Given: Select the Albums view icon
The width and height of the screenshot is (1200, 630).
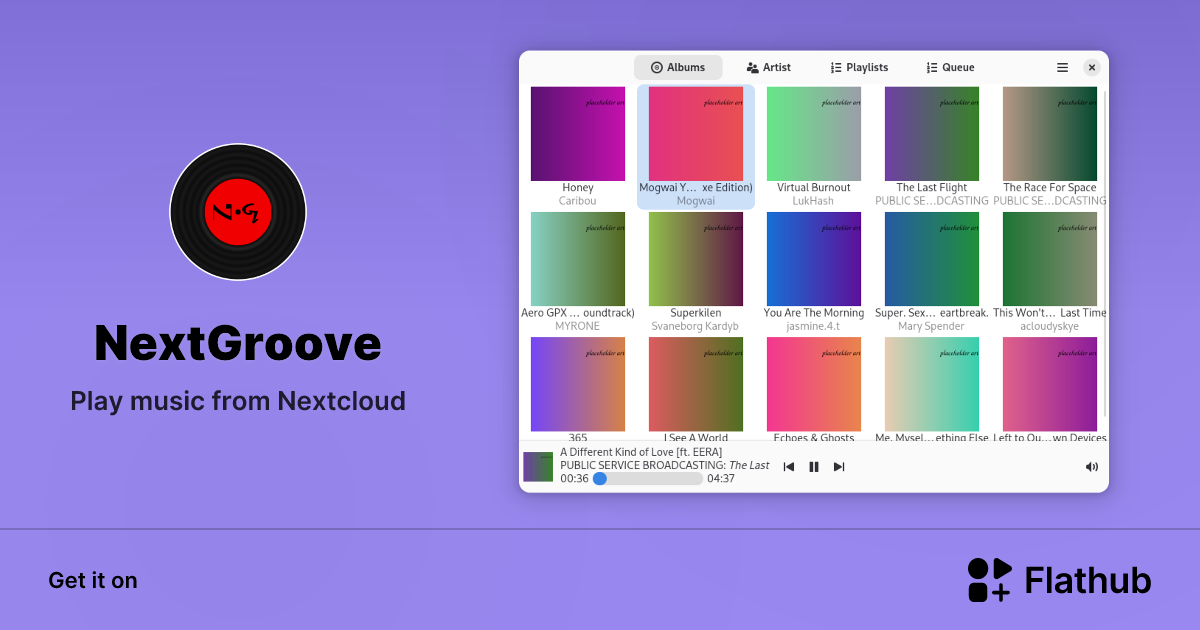Looking at the screenshot, I should (x=657, y=67).
